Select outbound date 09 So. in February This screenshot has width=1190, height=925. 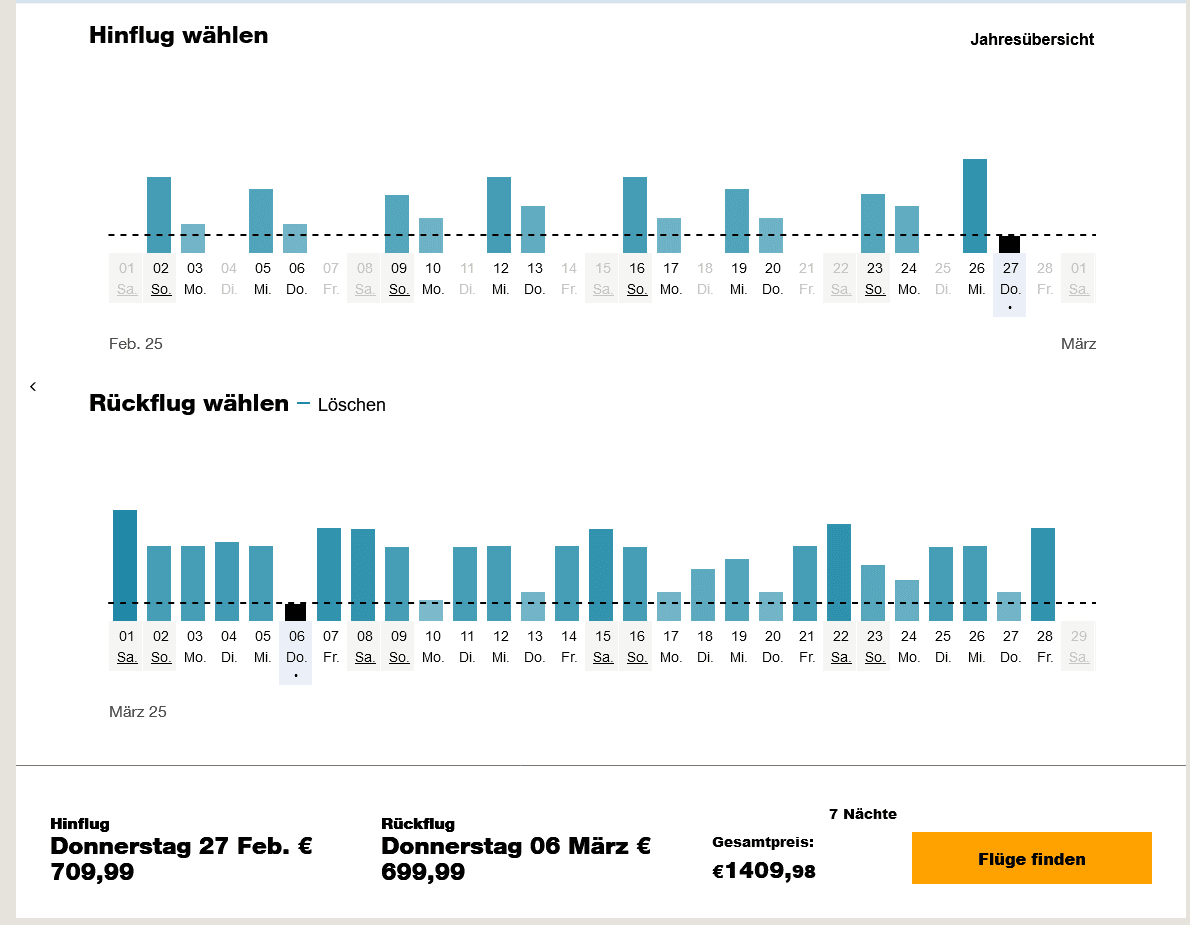click(398, 278)
